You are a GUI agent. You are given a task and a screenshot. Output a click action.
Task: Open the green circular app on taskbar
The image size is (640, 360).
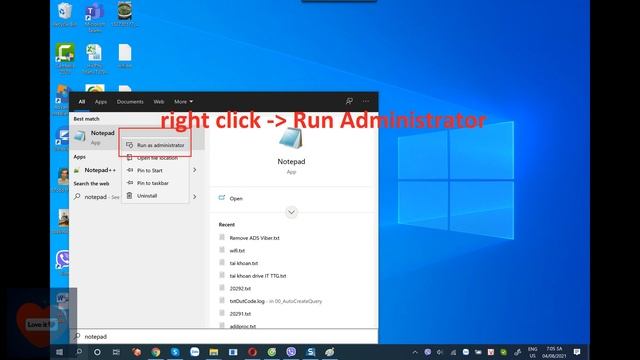(272, 352)
